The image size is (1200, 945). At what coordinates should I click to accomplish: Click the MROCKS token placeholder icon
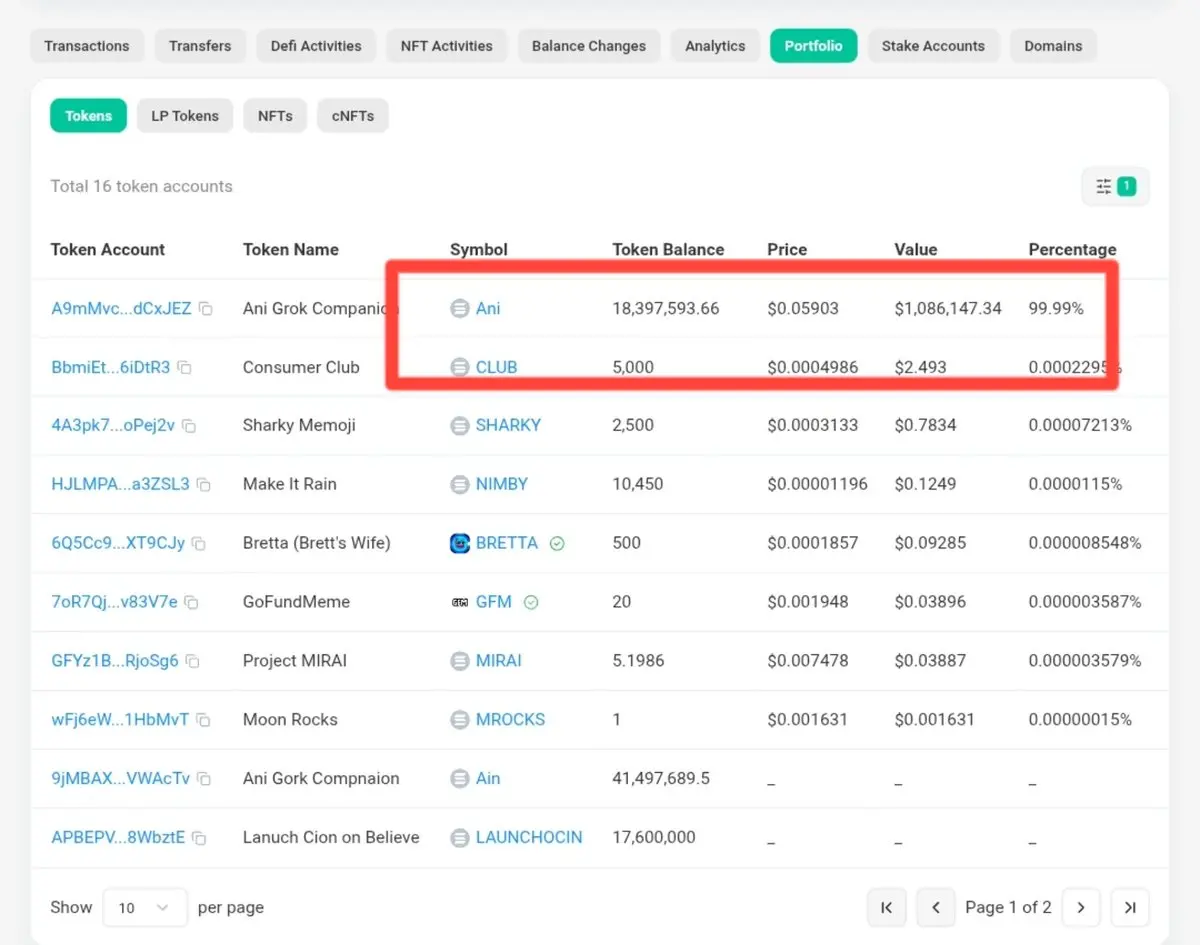point(460,720)
